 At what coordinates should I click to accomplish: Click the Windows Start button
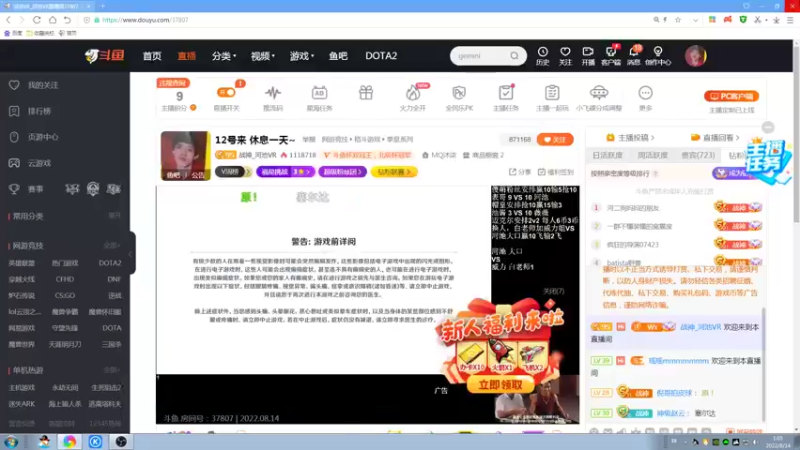(x=11, y=442)
